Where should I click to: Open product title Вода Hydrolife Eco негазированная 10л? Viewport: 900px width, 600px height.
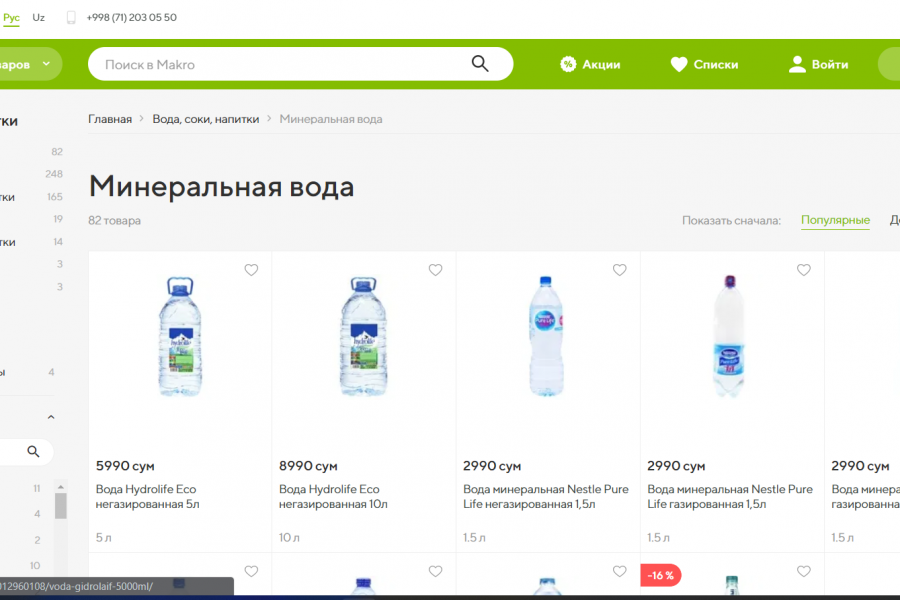point(333,497)
